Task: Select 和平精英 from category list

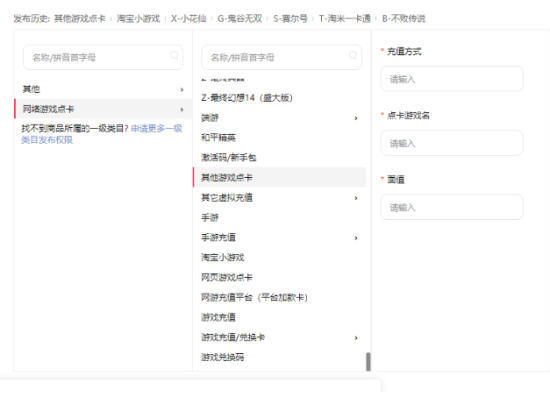Action: [x=218, y=138]
